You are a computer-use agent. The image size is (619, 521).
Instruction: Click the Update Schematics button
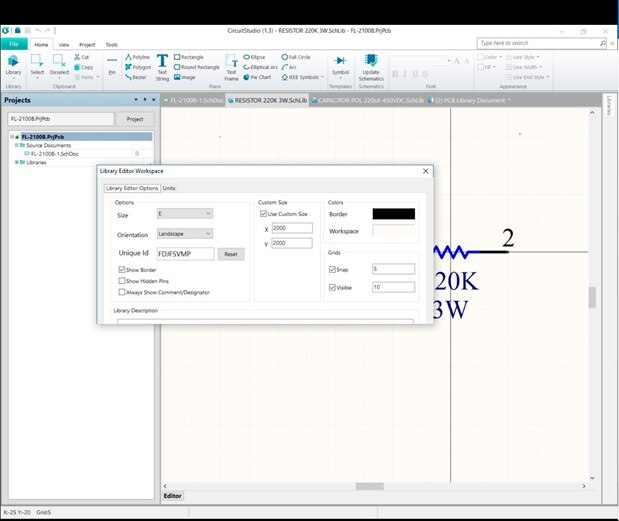pyautogui.click(x=370, y=65)
